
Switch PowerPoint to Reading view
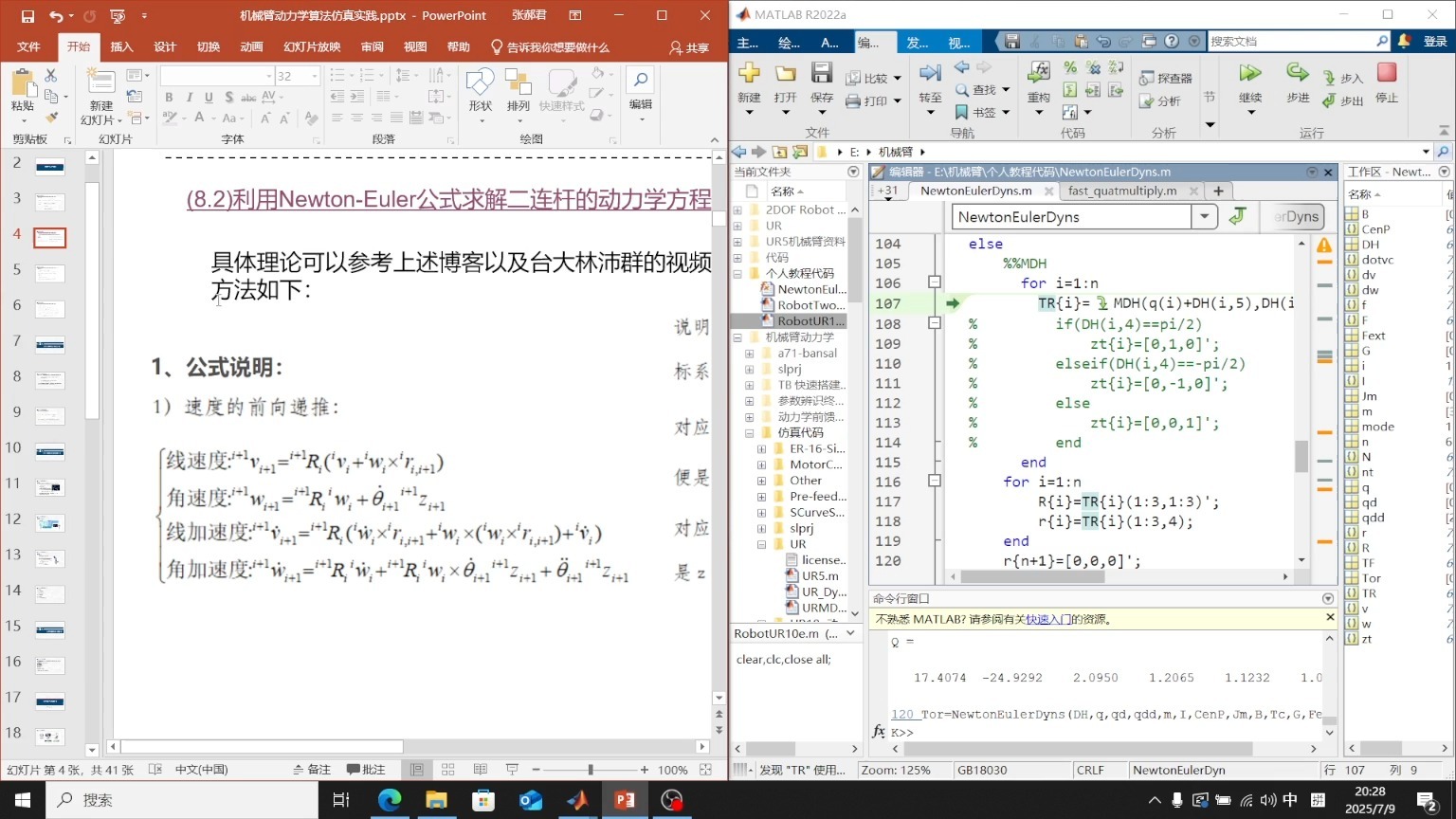tap(481, 770)
